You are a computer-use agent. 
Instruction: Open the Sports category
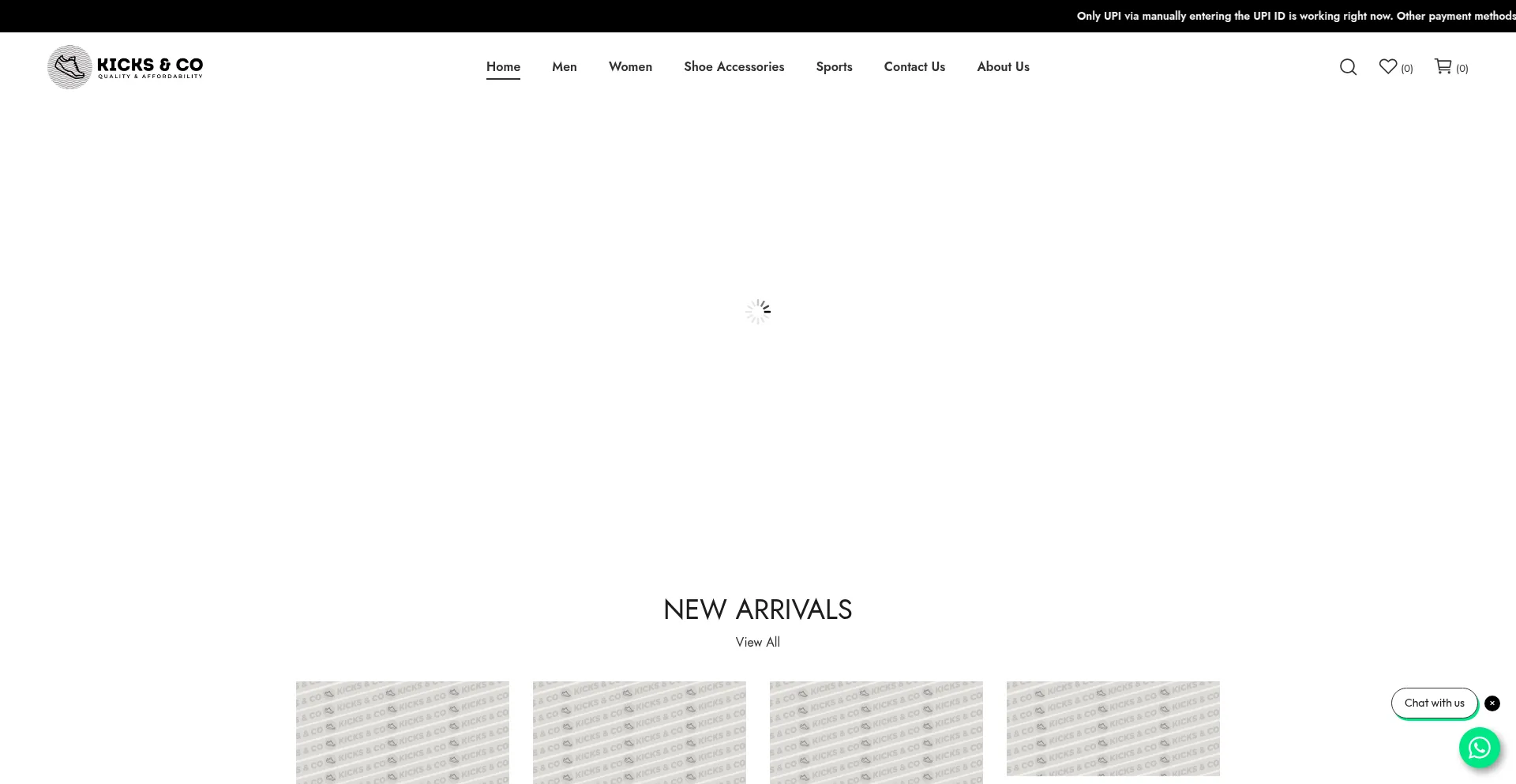point(834,67)
